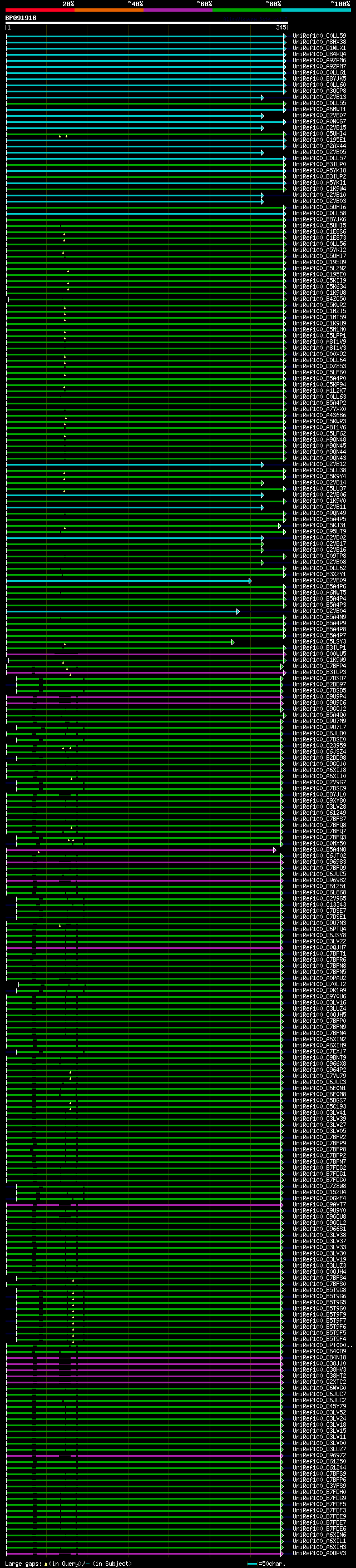This screenshot has width=356, height=1568.
Task: Select hit label UniRef100_B3IUP3
Action: pyautogui.click(x=319, y=672)
